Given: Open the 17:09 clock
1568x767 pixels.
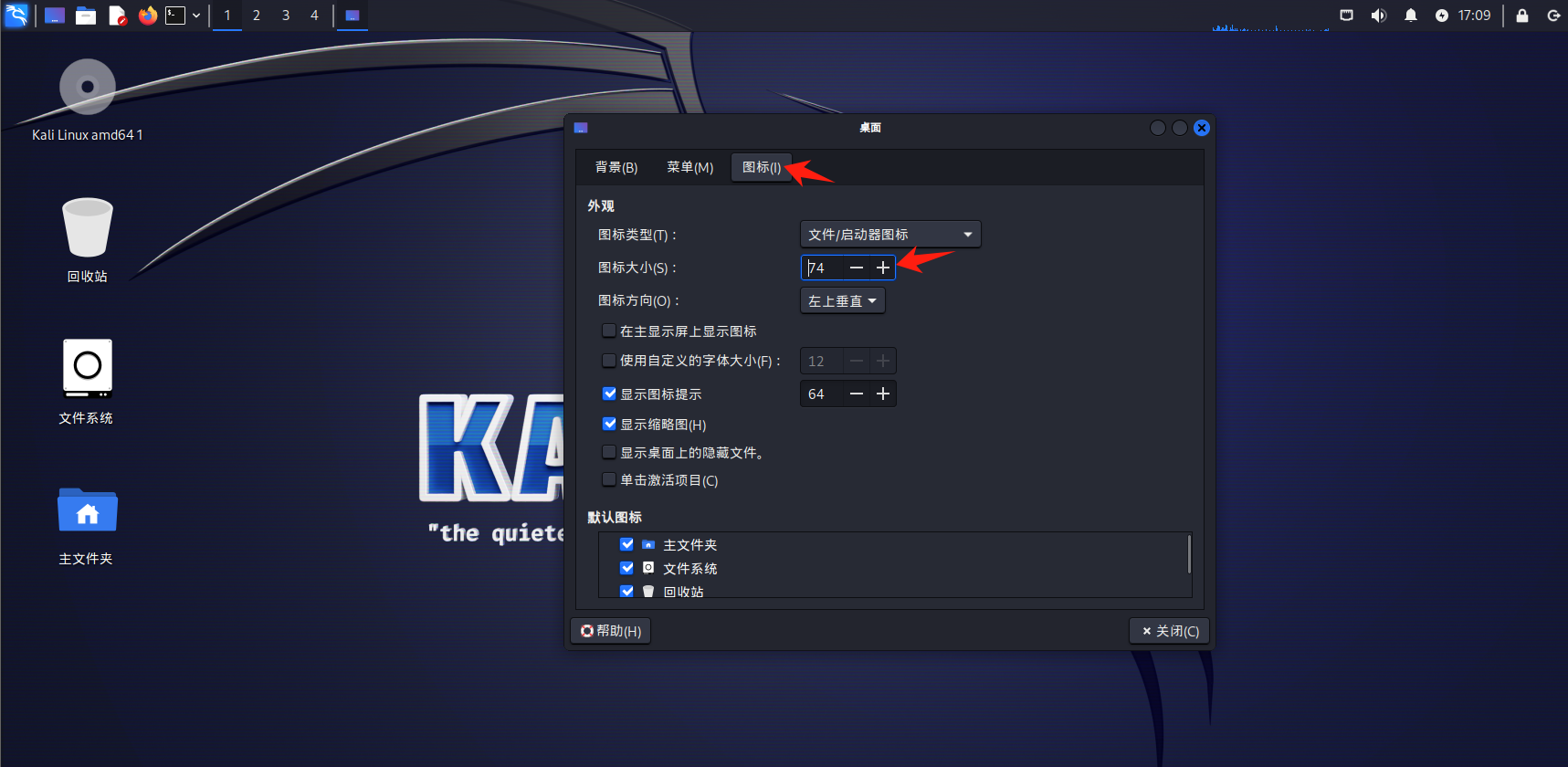Looking at the screenshot, I should (1474, 16).
